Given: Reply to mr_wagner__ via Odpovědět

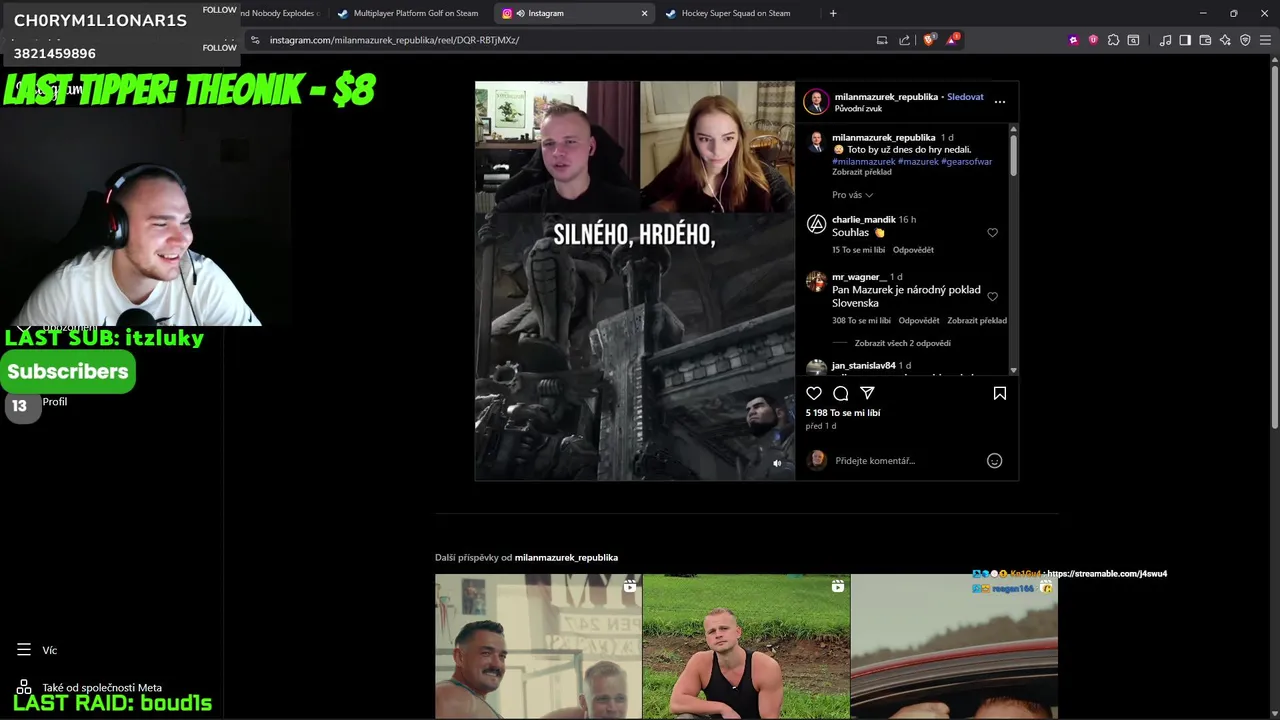Looking at the screenshot, I should [x=919, y=321].
